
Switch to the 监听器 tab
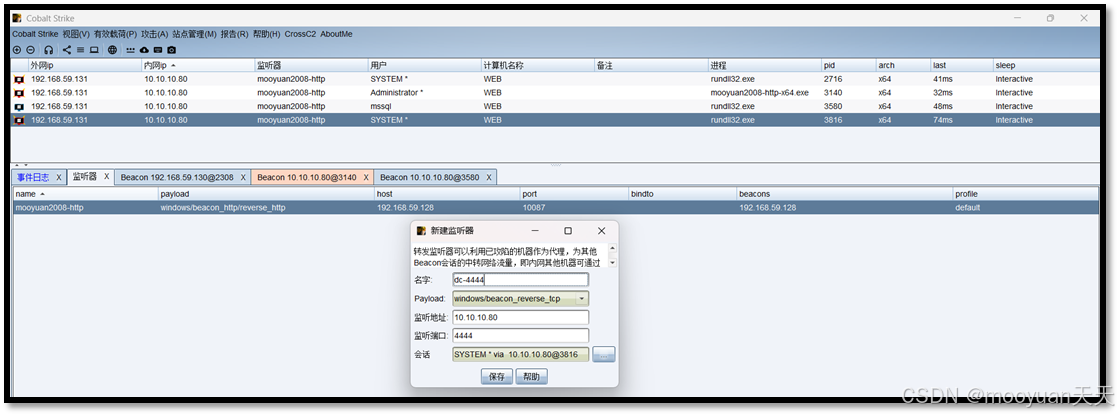click(x=84, y=176)
